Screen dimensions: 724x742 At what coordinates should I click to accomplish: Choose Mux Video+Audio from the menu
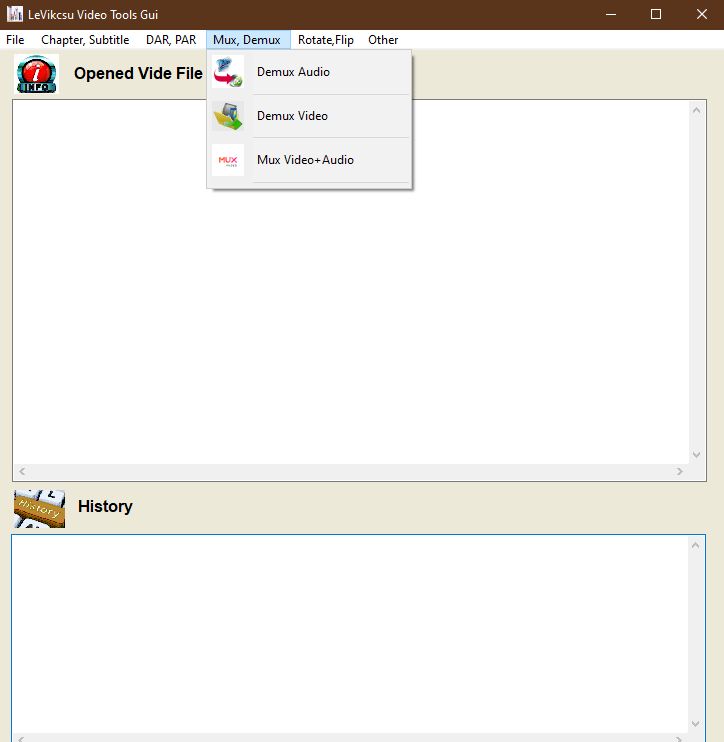(309, 160)
